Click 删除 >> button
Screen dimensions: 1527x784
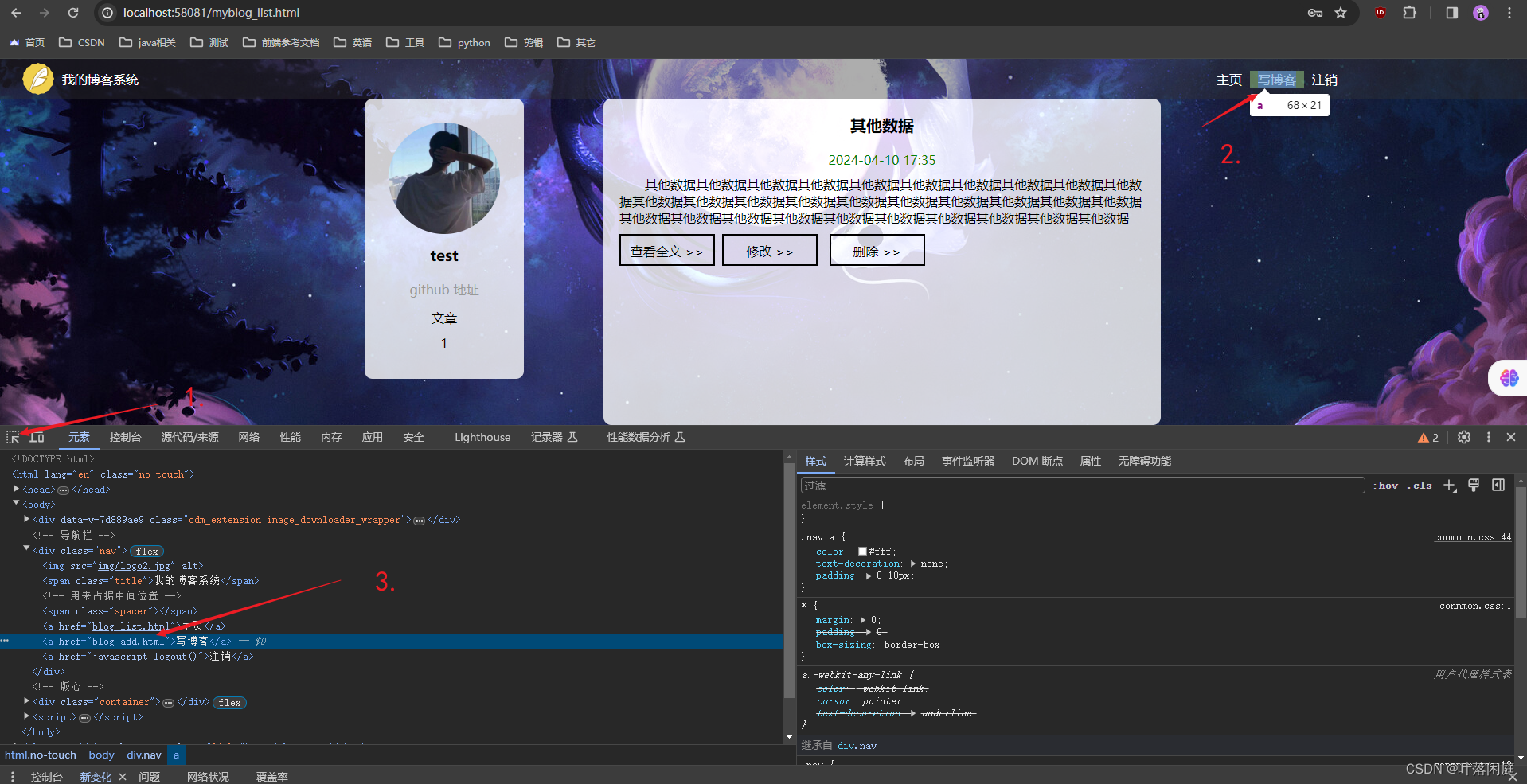(877, 250)
